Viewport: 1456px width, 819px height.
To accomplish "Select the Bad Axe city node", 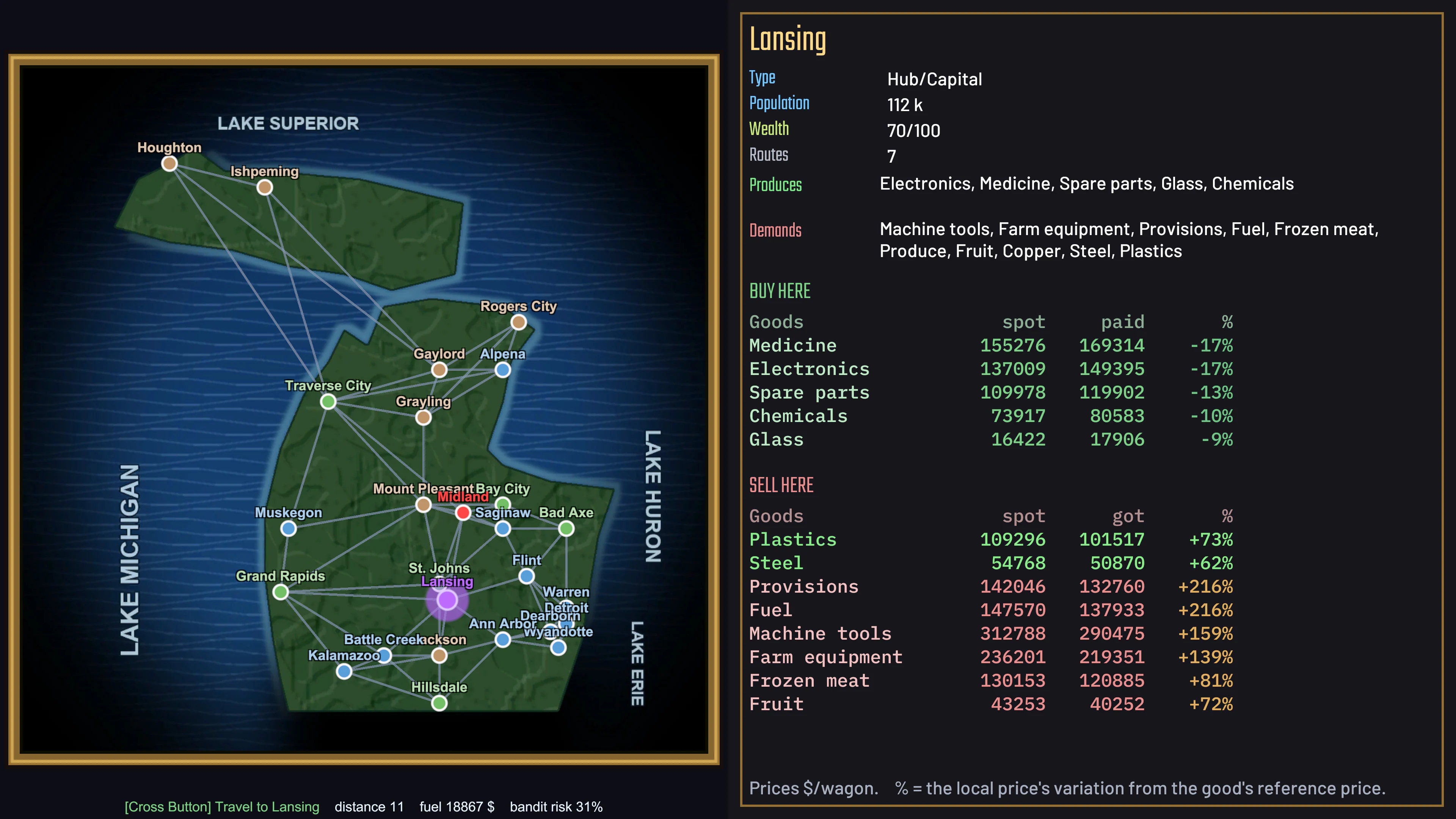I will (x=566, y=529).
